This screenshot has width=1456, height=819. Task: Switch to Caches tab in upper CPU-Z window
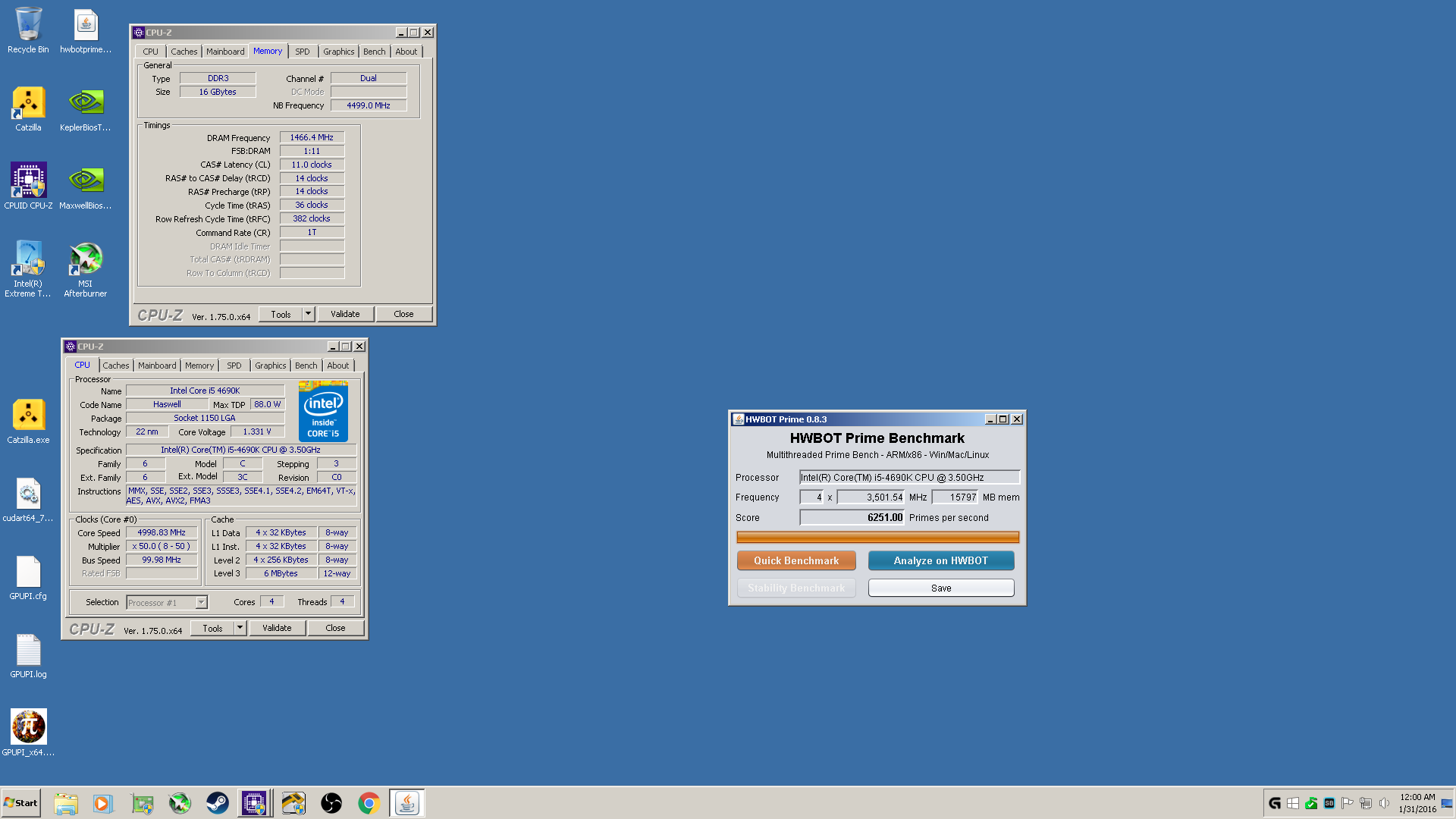(184, 52)
